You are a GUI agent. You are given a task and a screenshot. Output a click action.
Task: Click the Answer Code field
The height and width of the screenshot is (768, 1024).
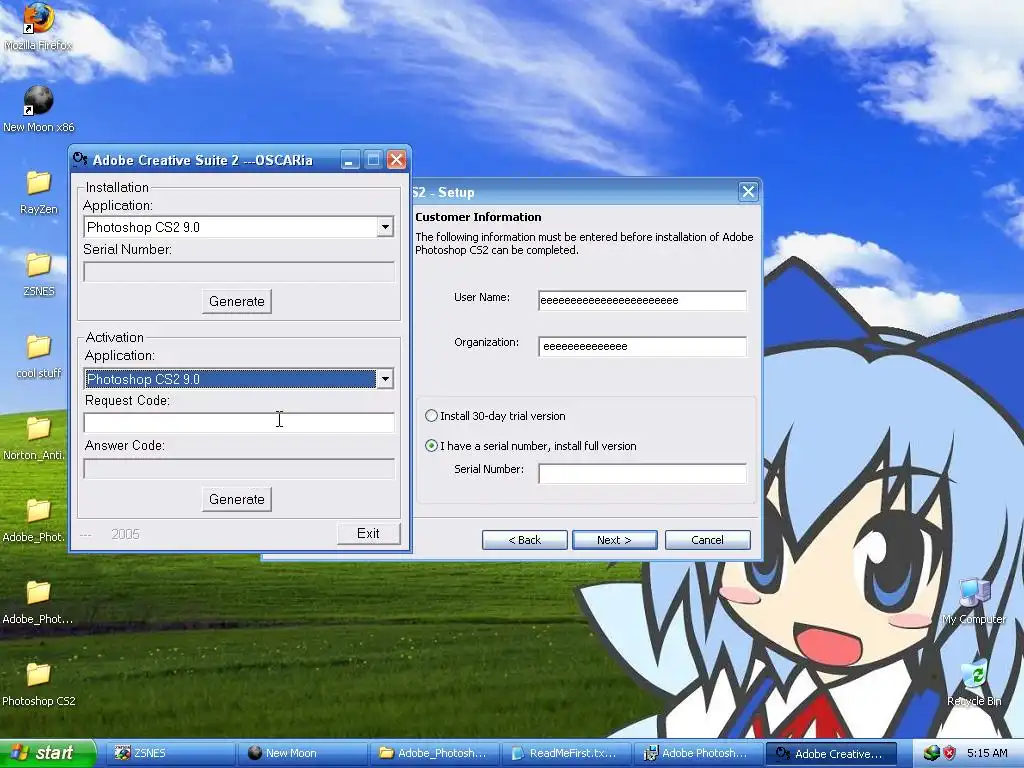239,468
